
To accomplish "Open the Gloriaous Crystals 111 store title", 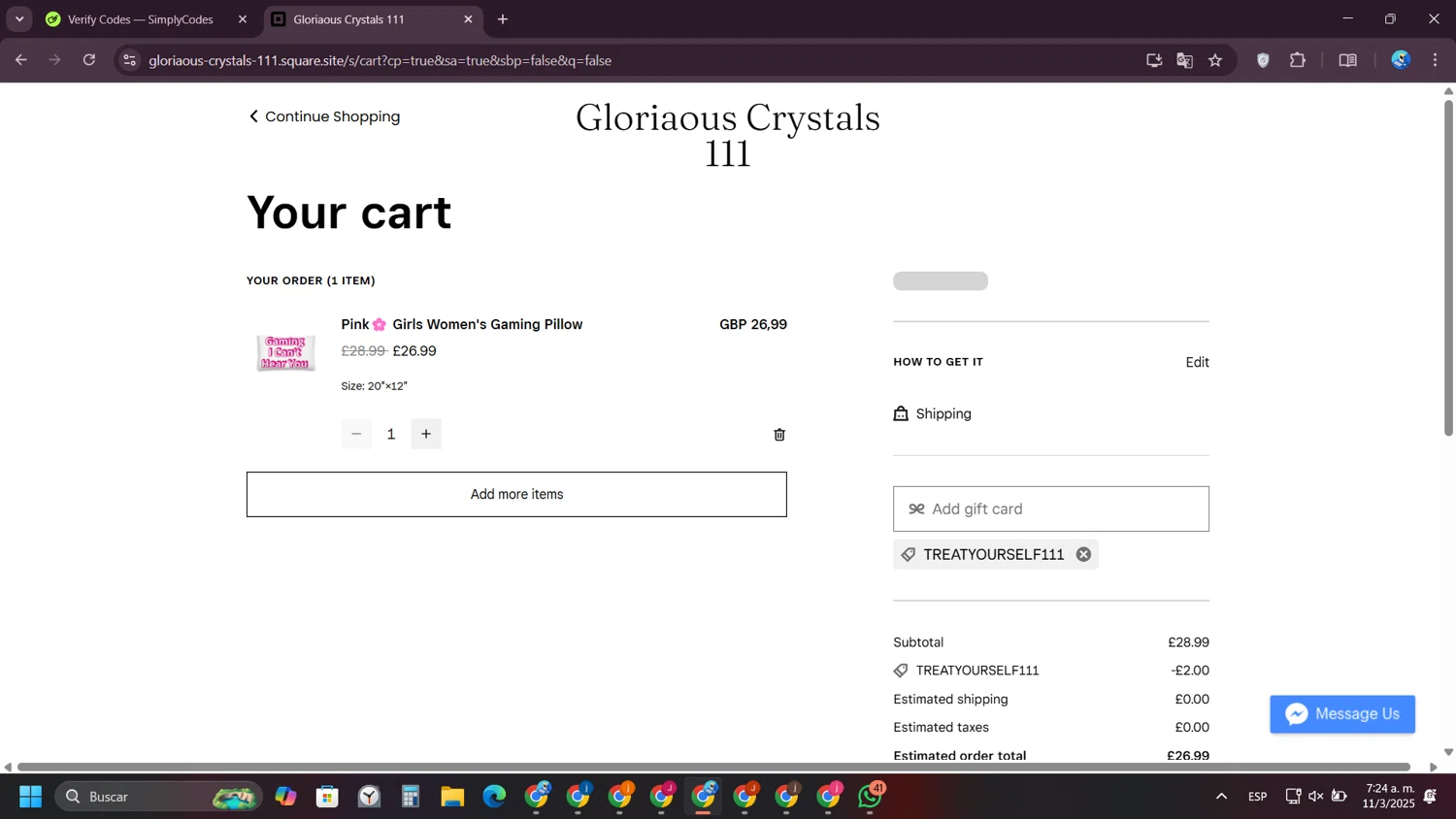I will (x=728, y=135).
